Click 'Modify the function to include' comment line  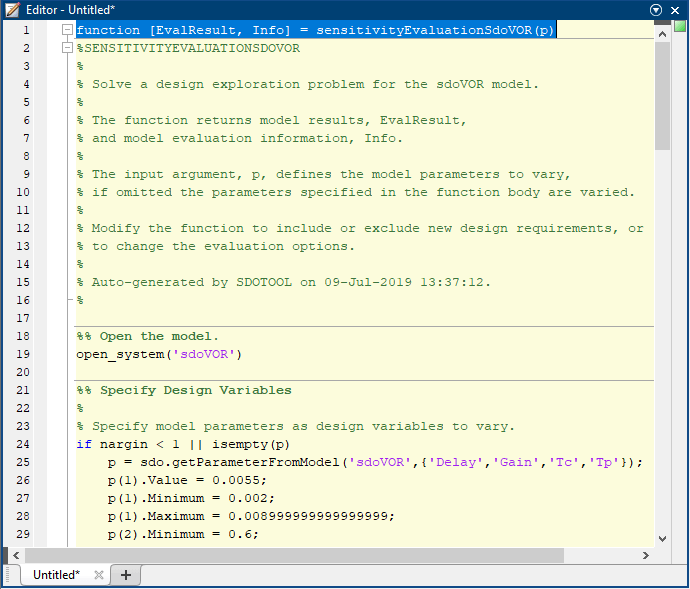[x=360, y=228]
